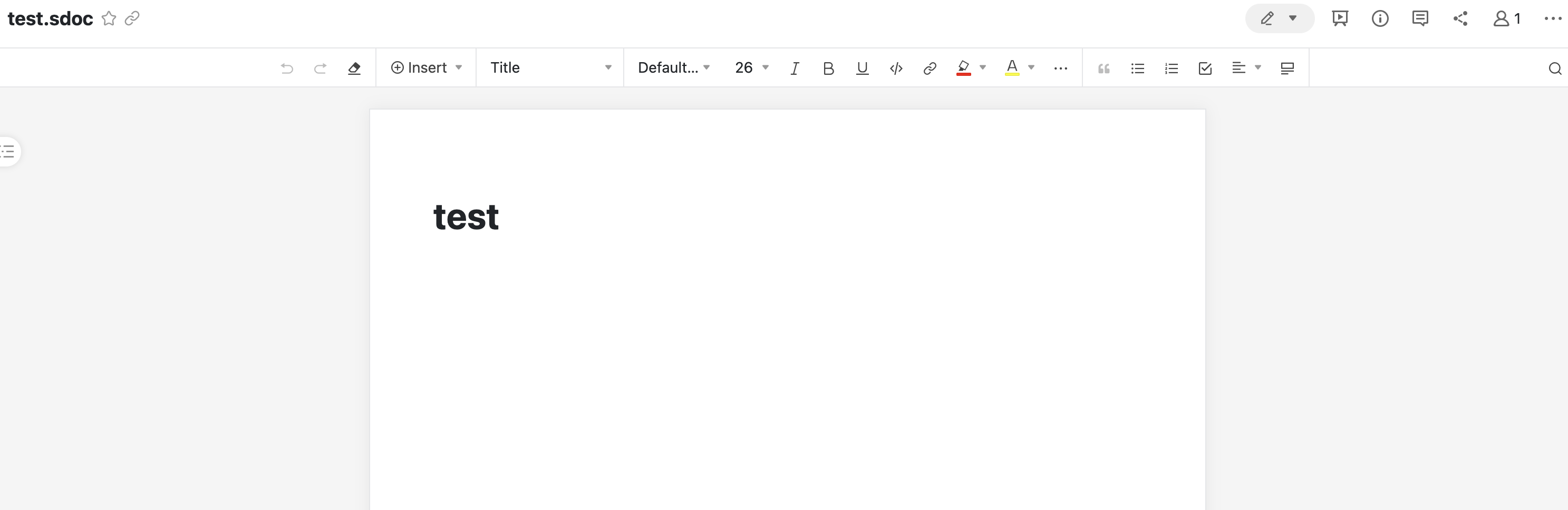Insert inline code formatting
Screen dimensions: 1568x510
coord(896,68)
